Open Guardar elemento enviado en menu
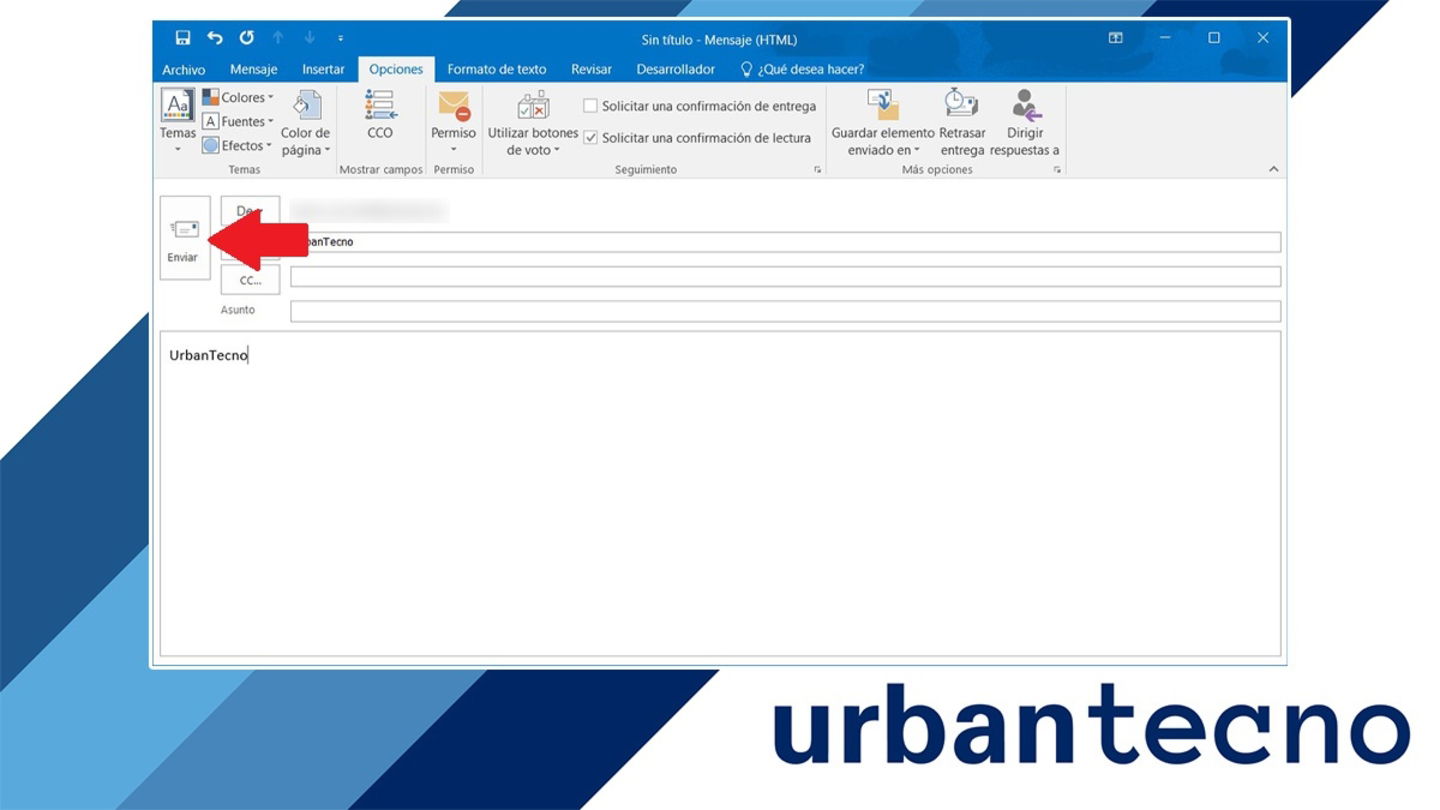The image size is (1440, 810). coord(883,123)
